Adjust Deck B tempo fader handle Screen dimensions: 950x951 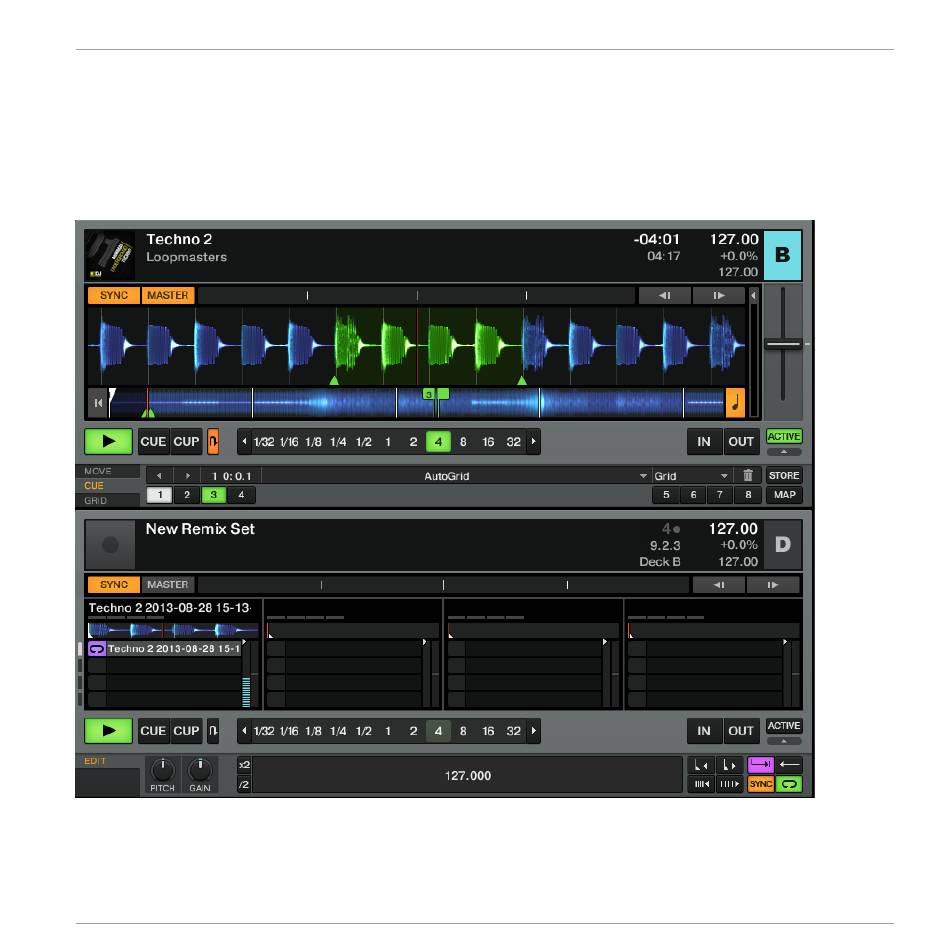coord(783,344)
